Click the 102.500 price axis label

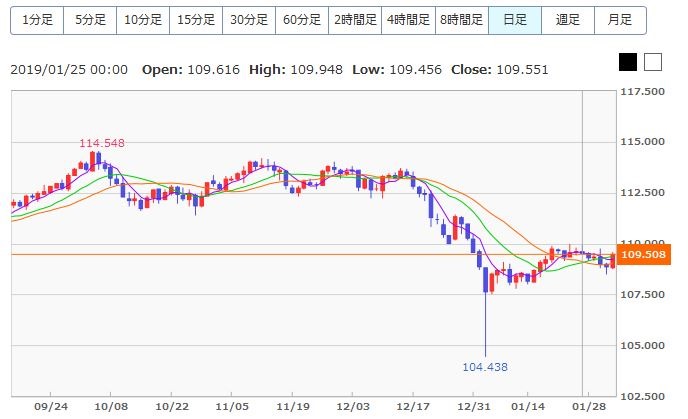pos(642,397)
